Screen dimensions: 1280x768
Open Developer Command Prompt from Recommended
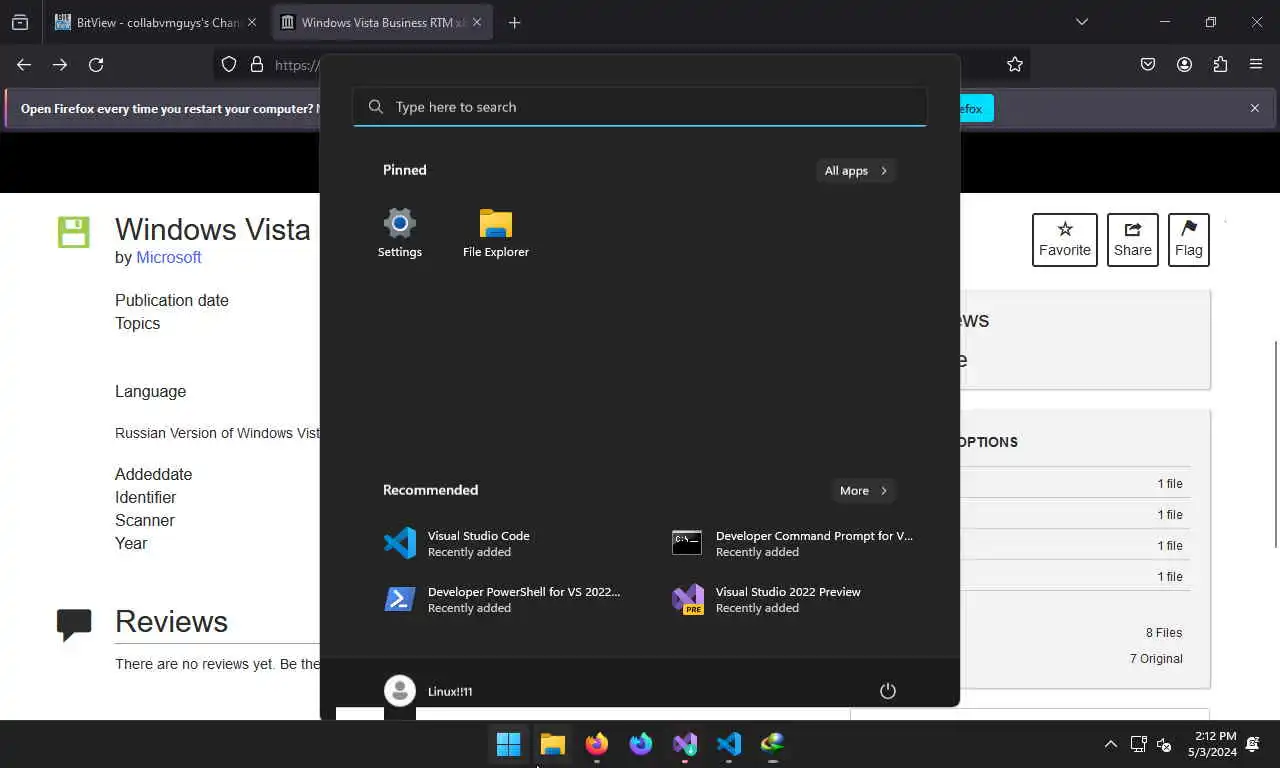point(792,543)
